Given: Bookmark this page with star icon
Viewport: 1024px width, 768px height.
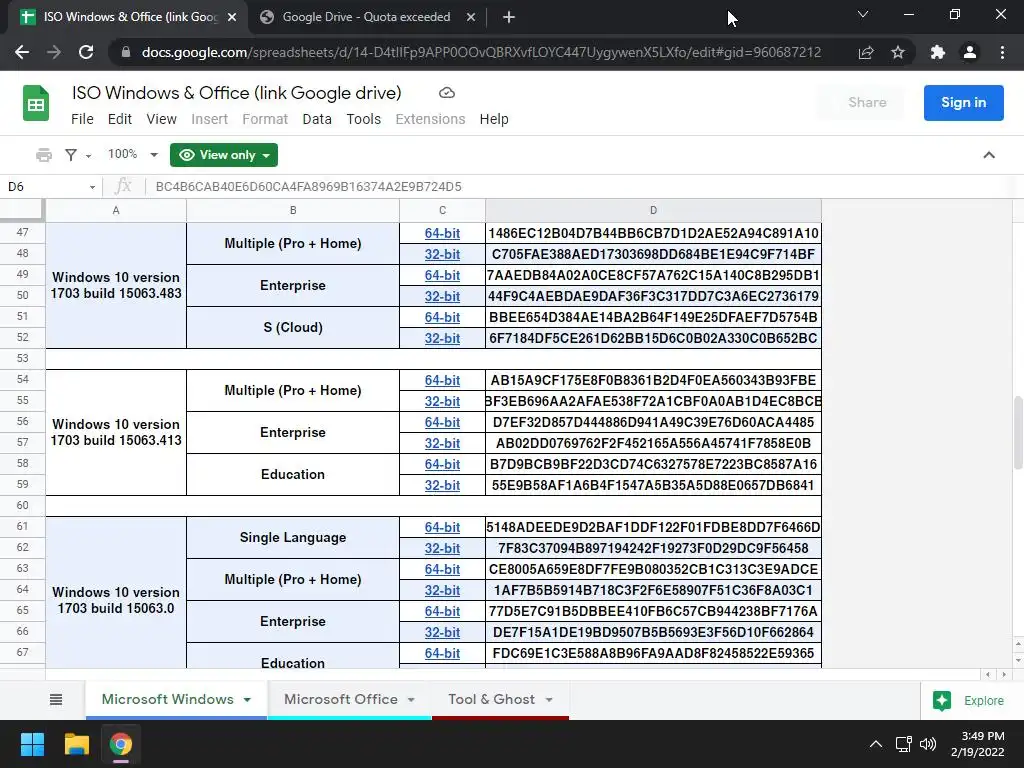Looking at the screenshot, I should pos(898,52).
